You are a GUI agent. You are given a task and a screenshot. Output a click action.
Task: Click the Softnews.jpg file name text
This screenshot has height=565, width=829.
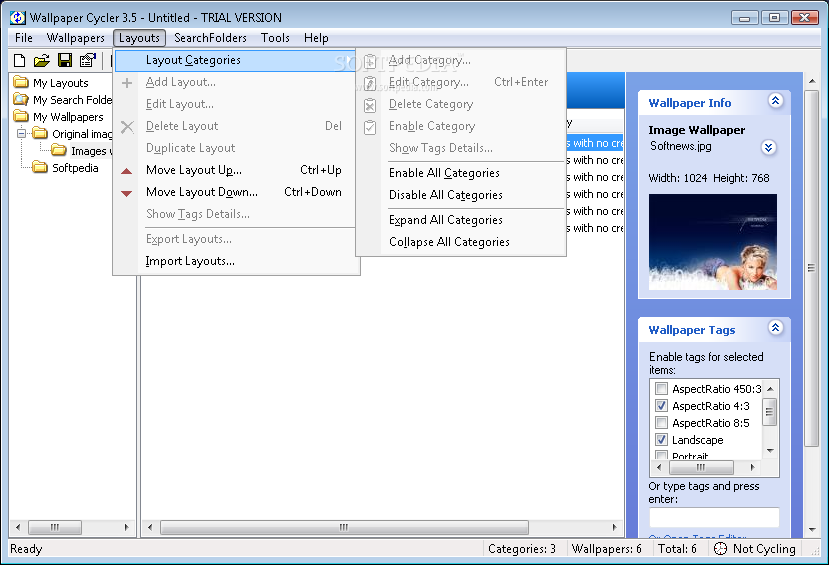tap(681, 146)
